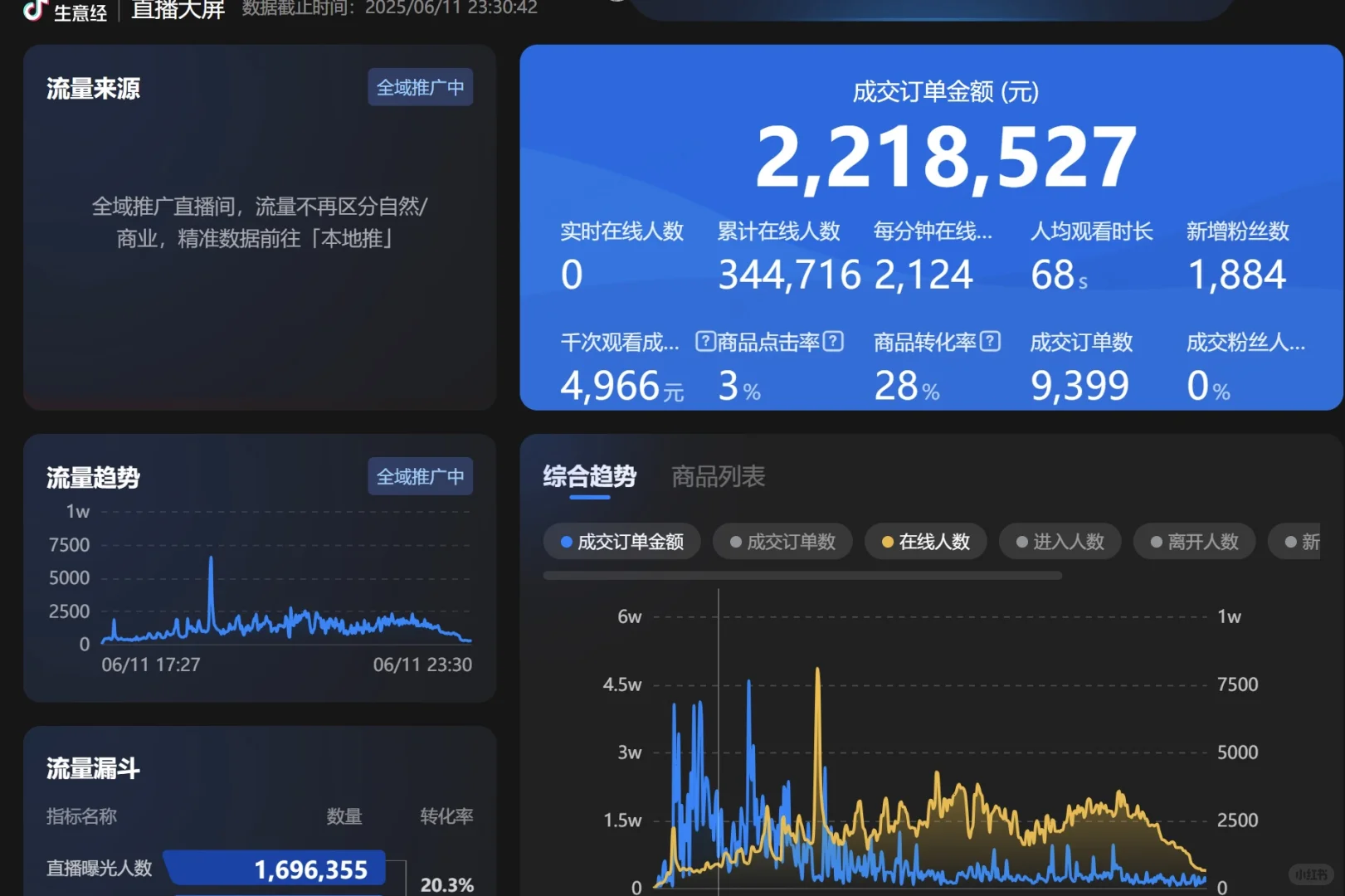Click help icon before 商品点击率 label

(705, 341)
